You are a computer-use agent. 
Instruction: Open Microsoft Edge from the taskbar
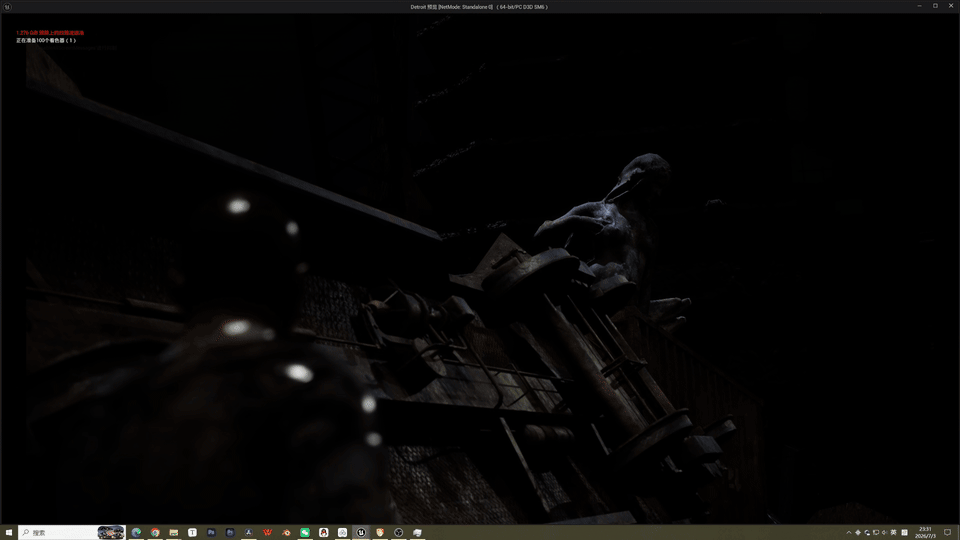coord(136,533)
